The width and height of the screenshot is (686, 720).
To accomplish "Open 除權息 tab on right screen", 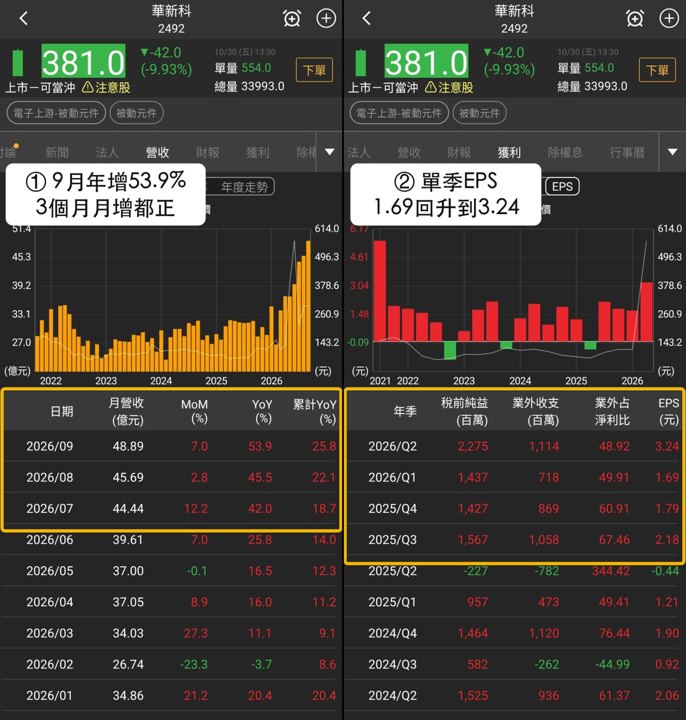I will [565, 152].
